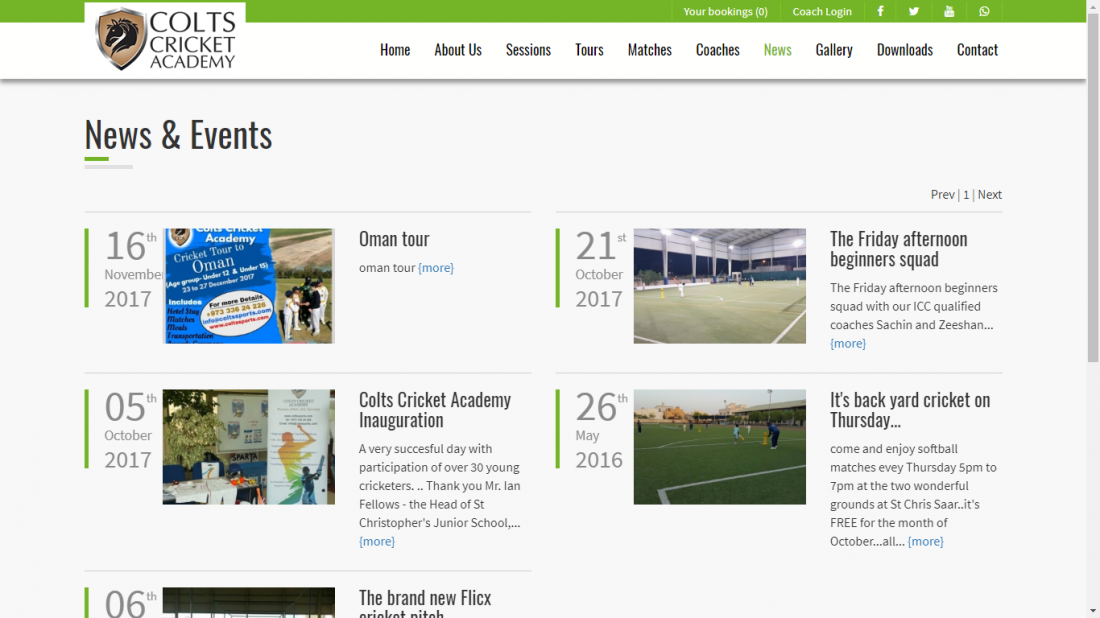Open Colts Cricket Academy Inauguration title

point(435,410)
